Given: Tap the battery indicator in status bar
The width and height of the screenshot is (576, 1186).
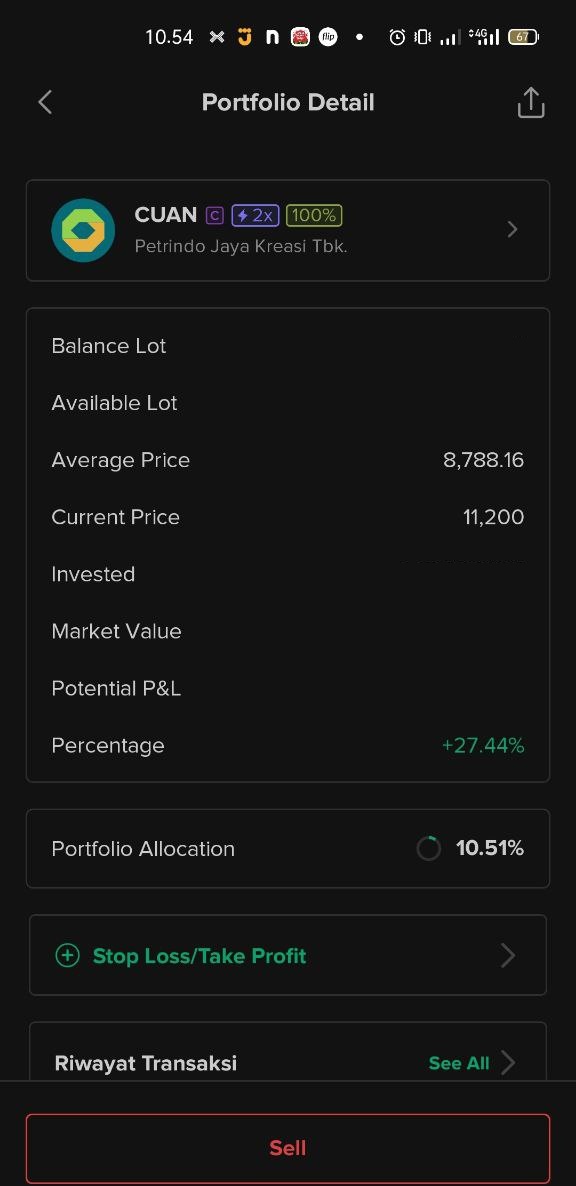Looking at the screenshot, I should (x=523, y=36).
